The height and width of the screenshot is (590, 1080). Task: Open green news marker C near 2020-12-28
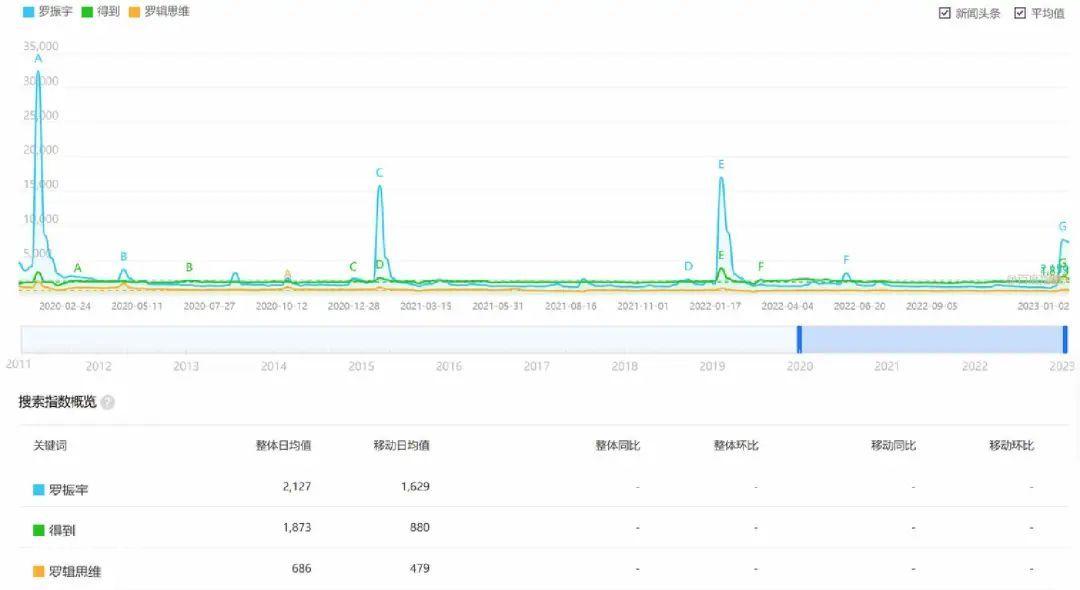(x=353, y=266)
